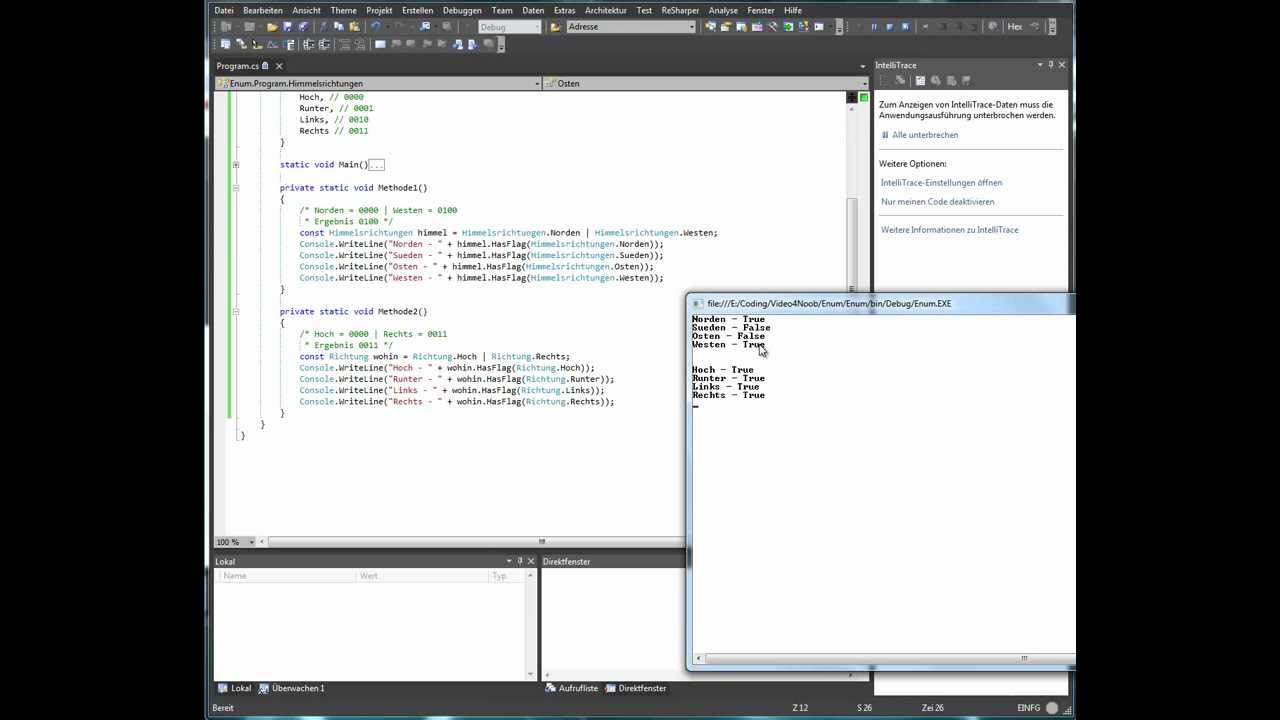Open the Toolbox icon with hammer

pos(773,27)
